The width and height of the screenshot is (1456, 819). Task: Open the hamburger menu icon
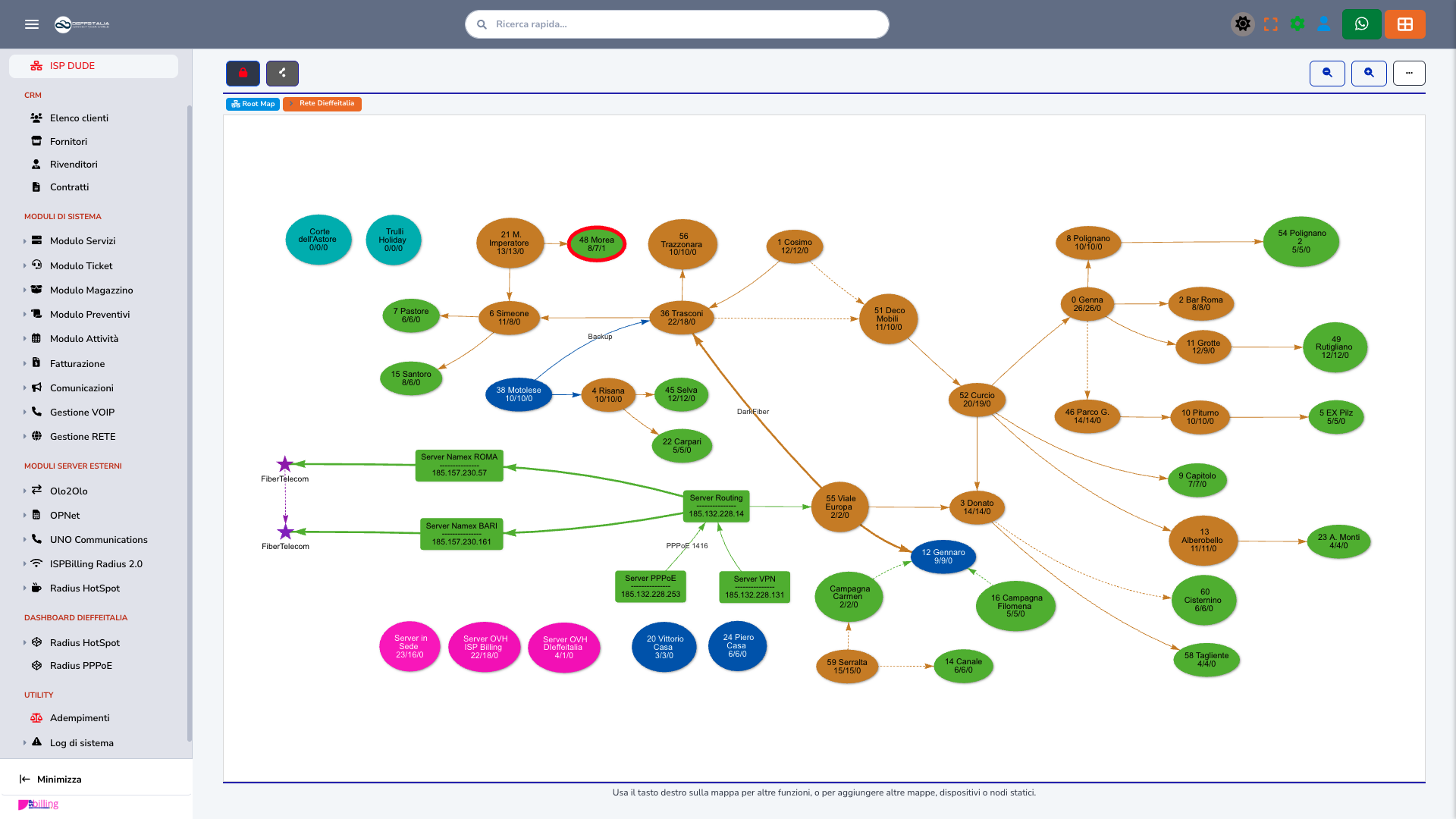[x=32, y=24]
